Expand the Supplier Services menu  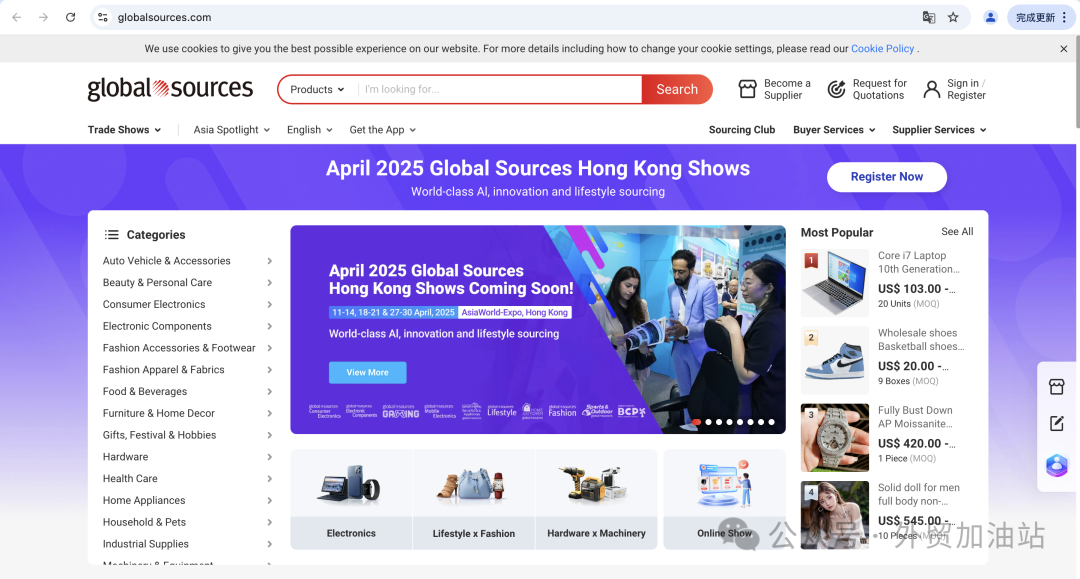pos(939,129)
